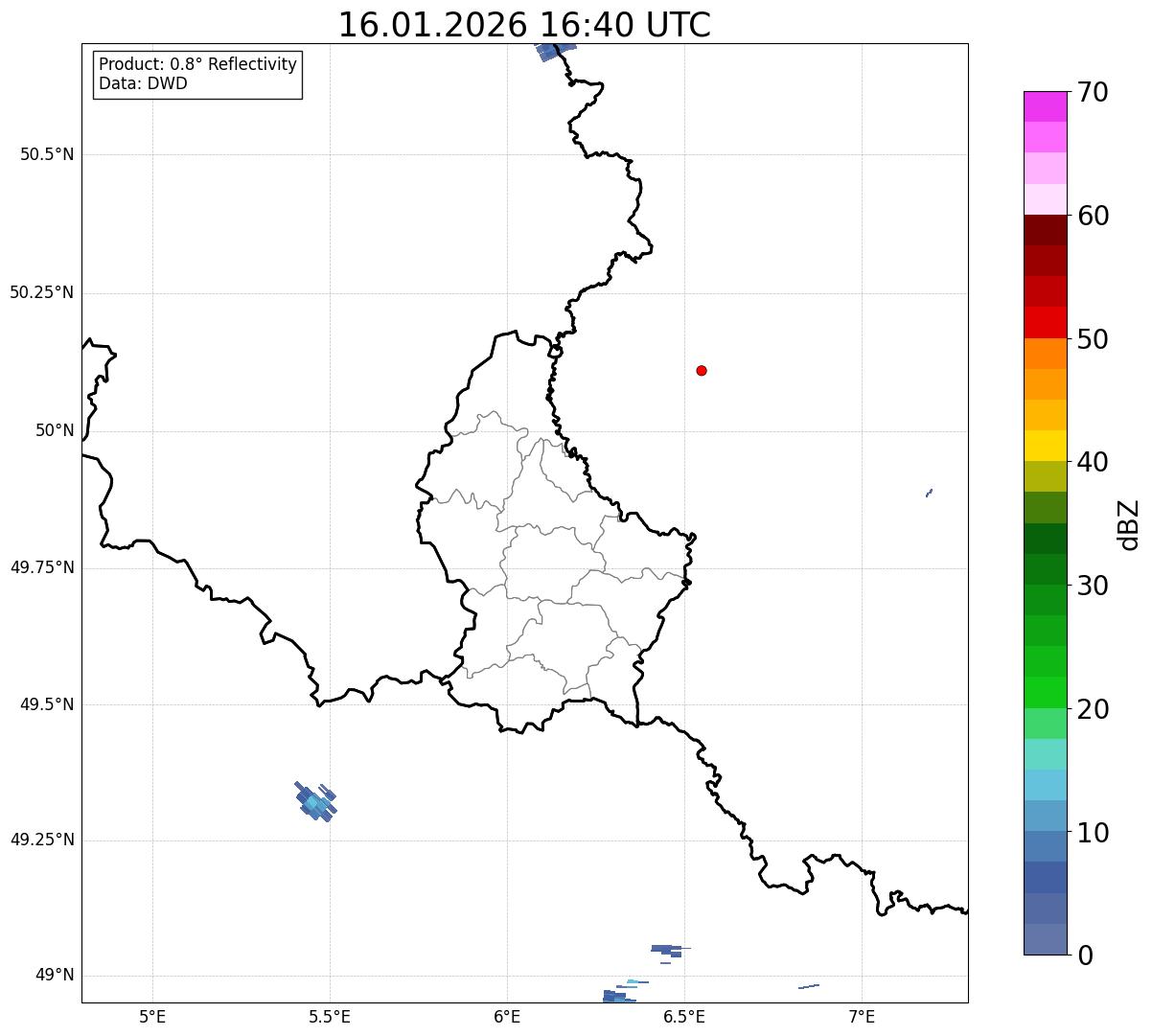1152x1036 pixels.
Task: Pick the bright red swatch above 50
Action: click(x=1045, y=322)
